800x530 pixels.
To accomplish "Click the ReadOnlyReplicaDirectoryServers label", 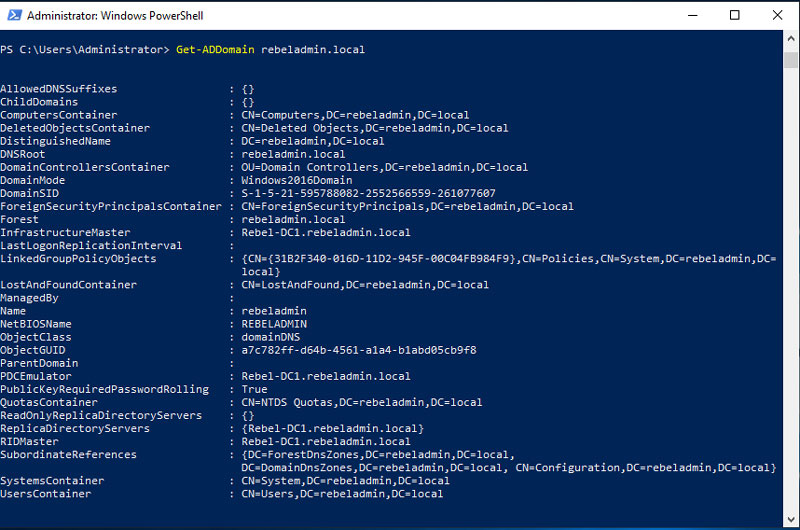I will 101,416.
